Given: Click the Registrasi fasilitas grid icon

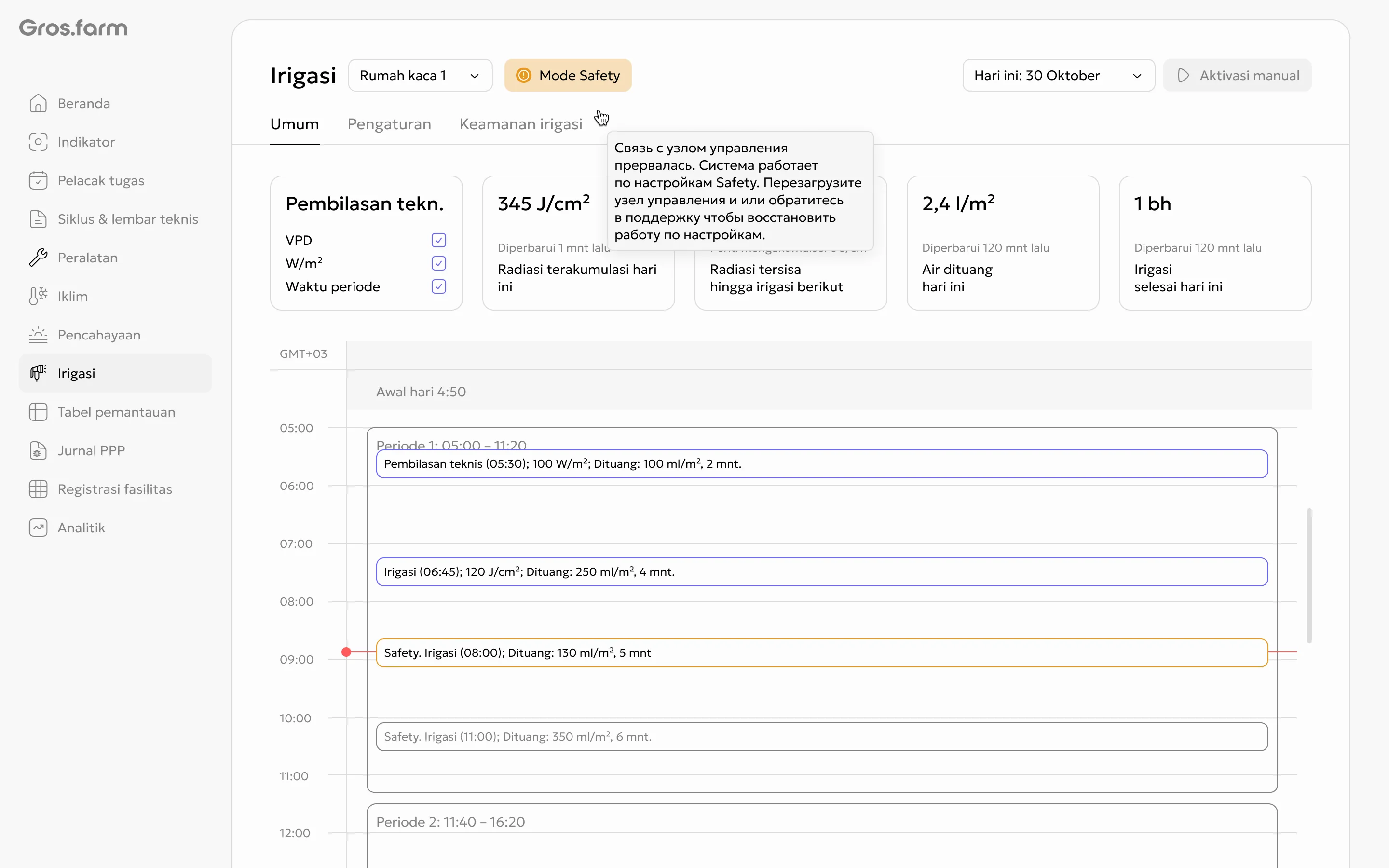Looking at the screenshot, I should pos(38,489).
